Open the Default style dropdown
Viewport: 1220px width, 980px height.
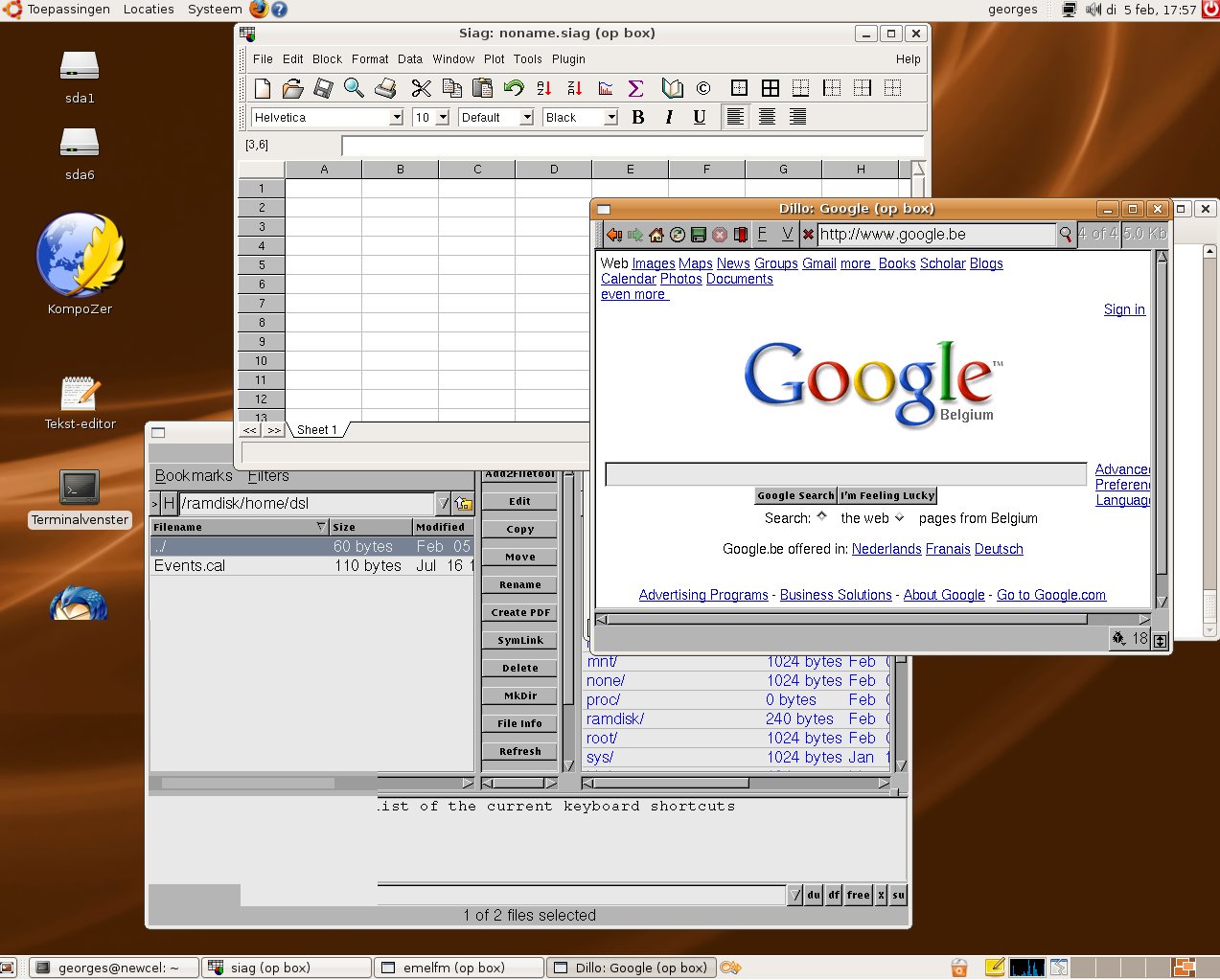point(527,117)
